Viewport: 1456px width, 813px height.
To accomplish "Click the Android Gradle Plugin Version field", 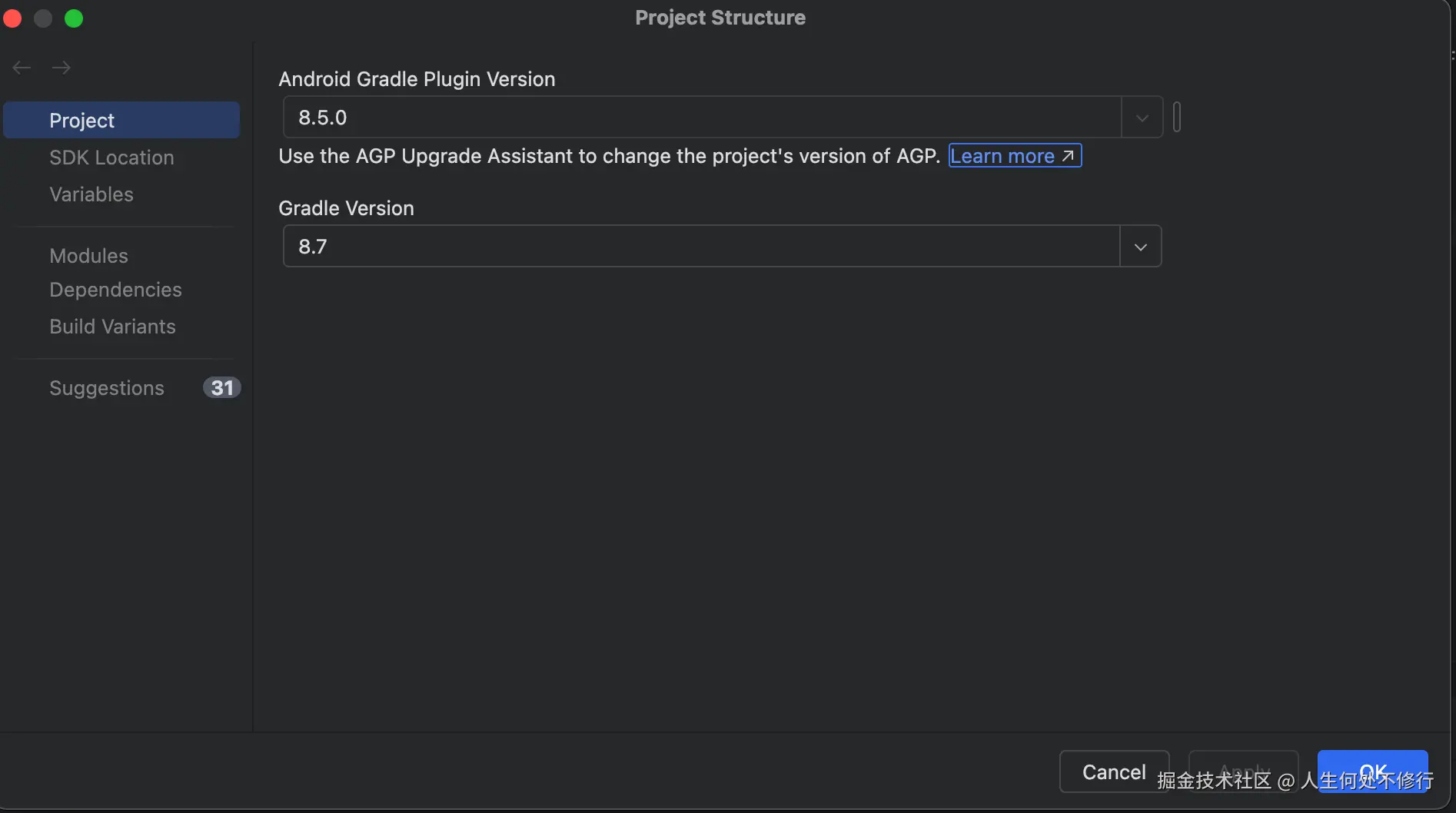I will pos(701,118).
